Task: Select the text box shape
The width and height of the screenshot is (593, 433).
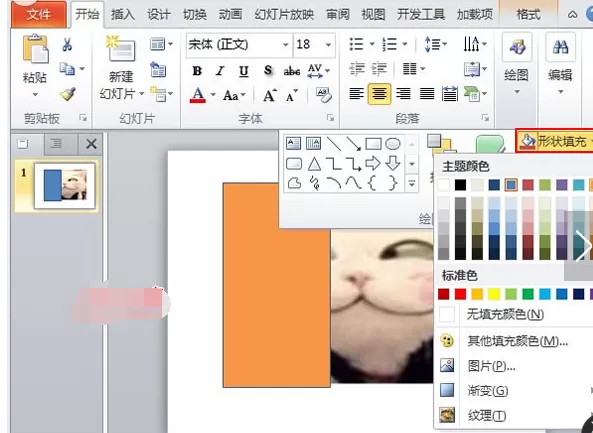Action: [293, 143]
